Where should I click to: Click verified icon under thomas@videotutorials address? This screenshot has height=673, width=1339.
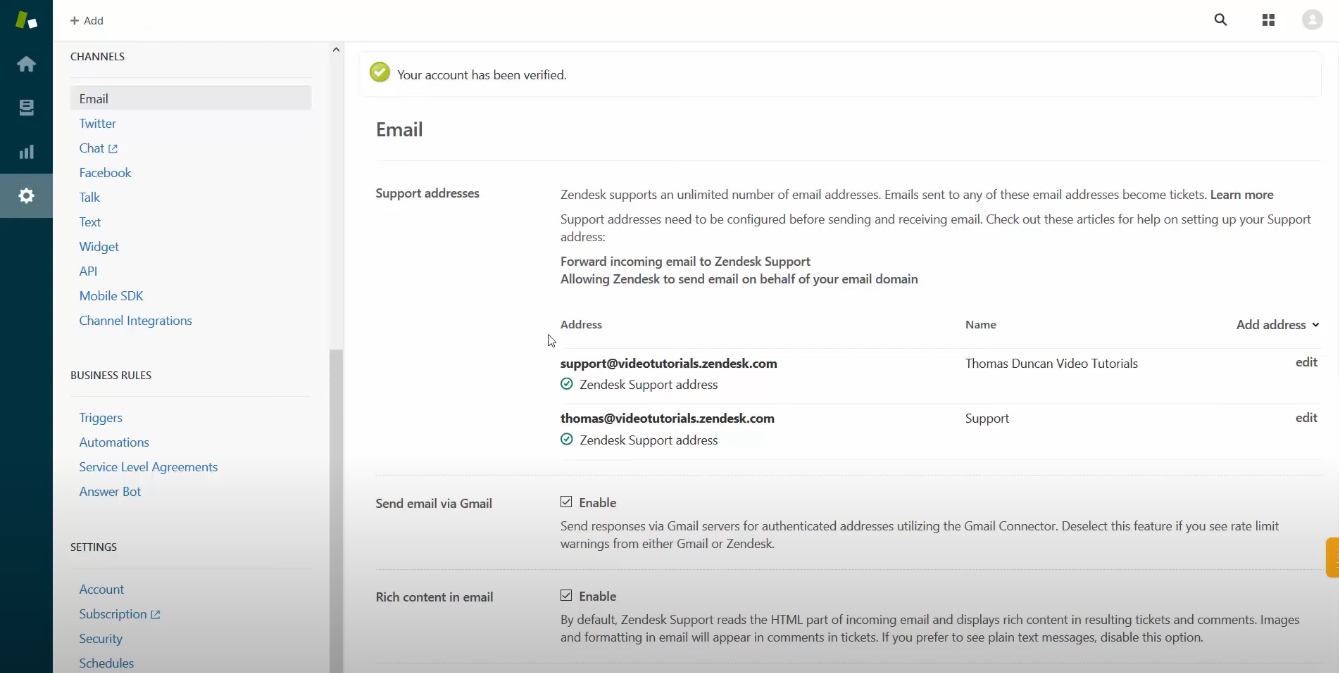(567, 439)
